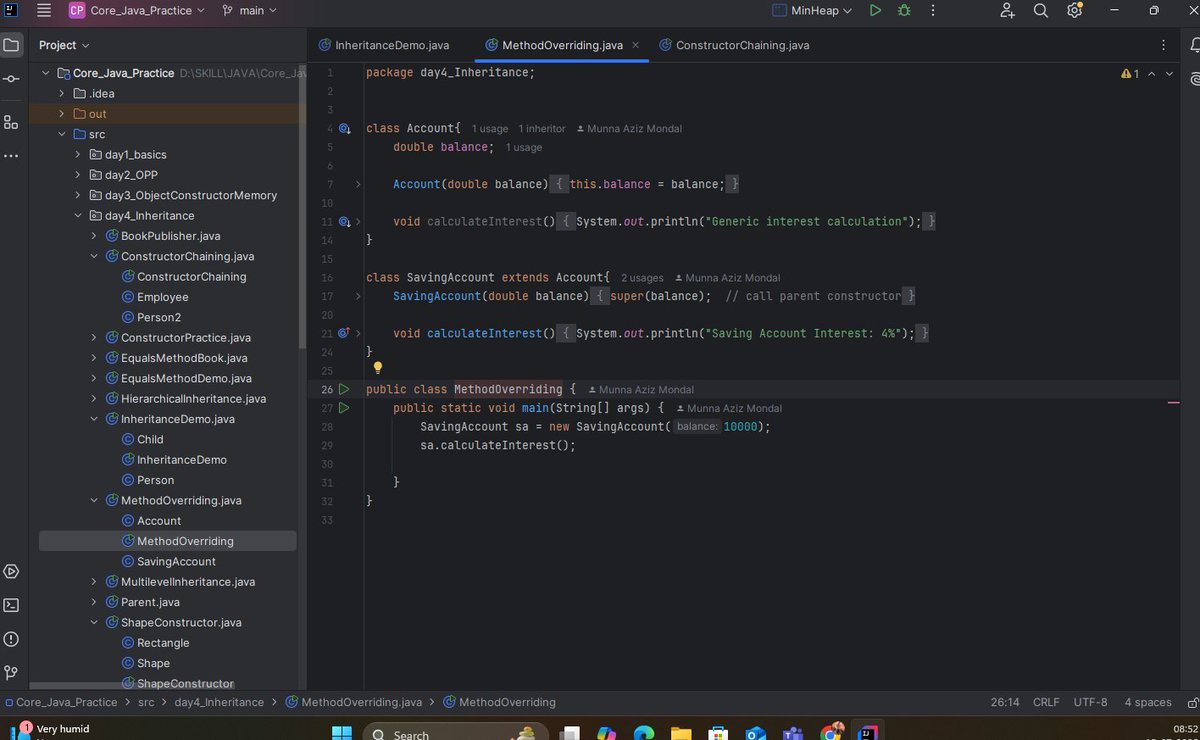
Task: Open the Terminal tool window
Action: coord(11,605)
